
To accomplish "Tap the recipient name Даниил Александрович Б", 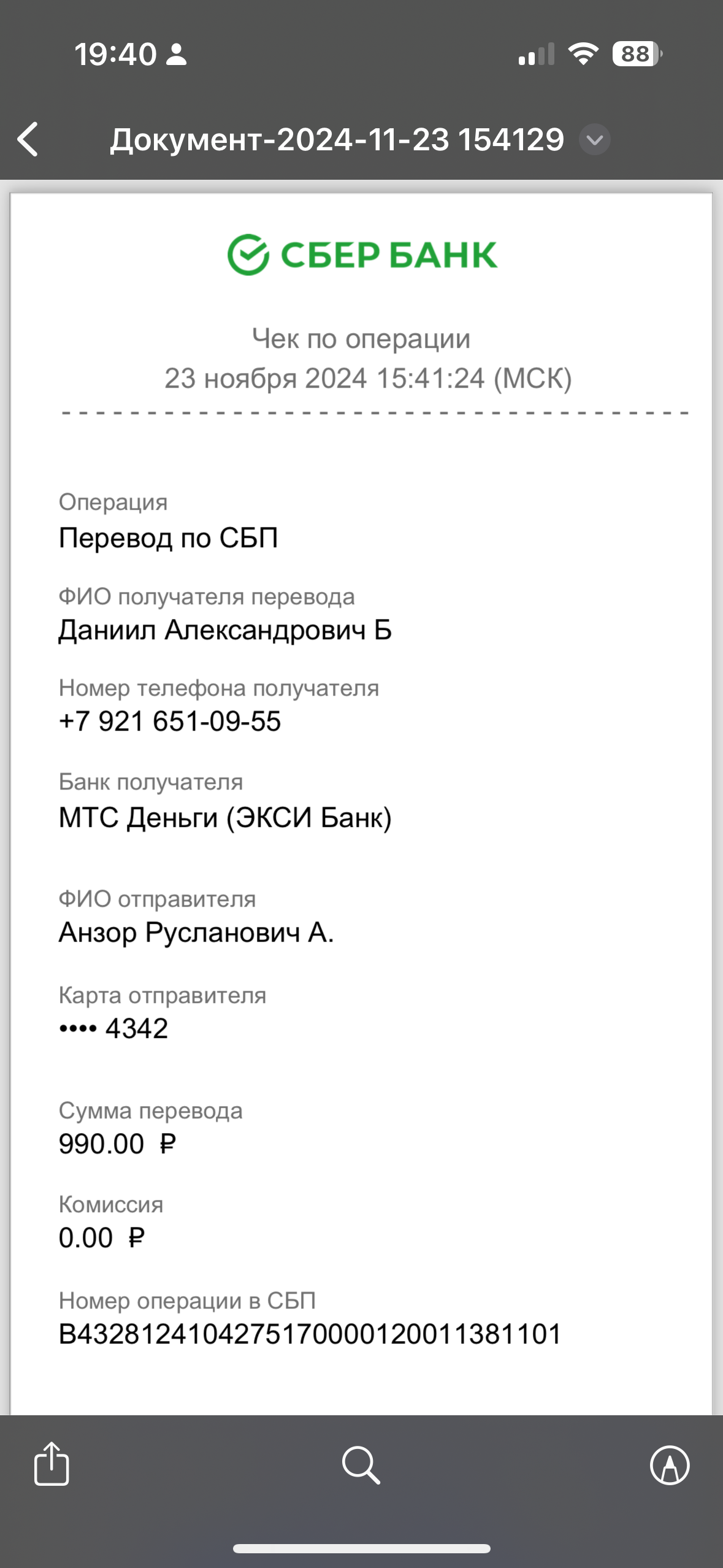I will 225,631.
